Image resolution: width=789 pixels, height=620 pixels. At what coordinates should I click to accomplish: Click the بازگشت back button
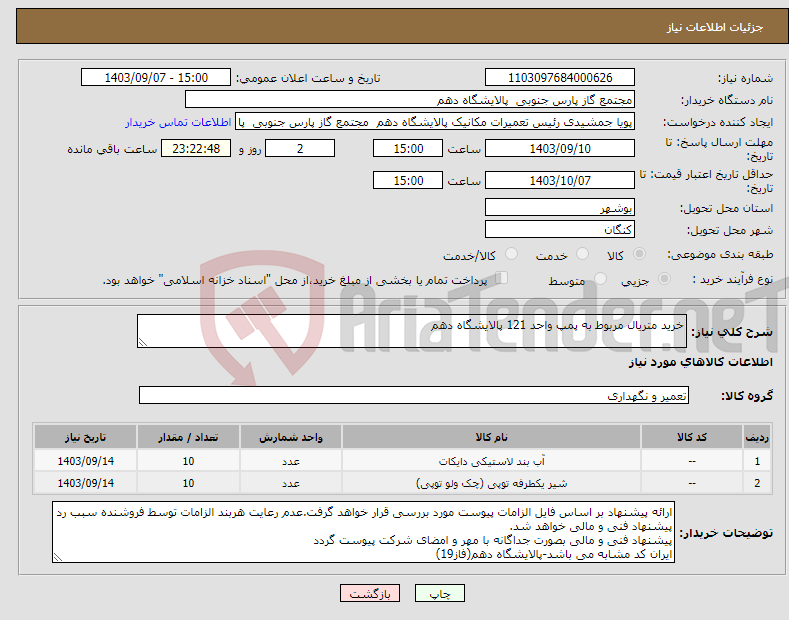pyautogui.click(x=370, y=593)
